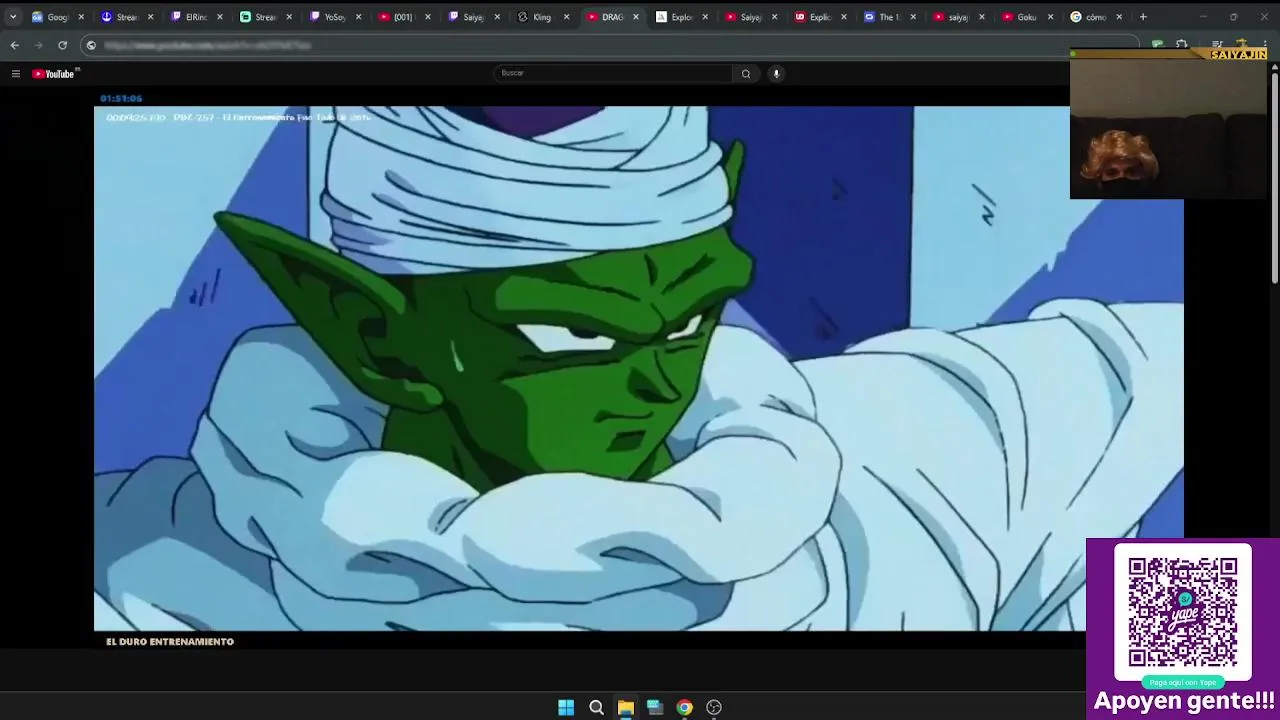Click the webcam overlay thumbnail
Viewport: 1280px width, 720px height.
pos(1168,124)
